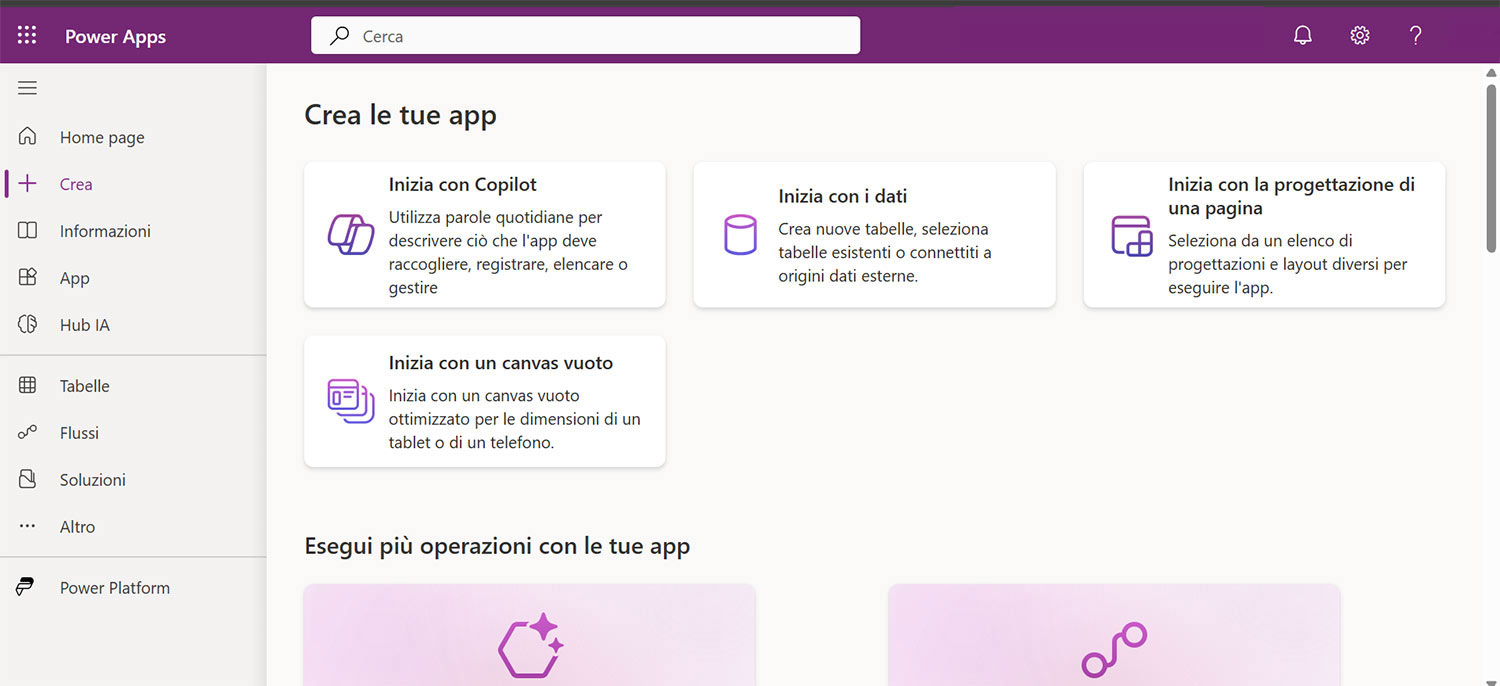The height and width of the screenshot is (686, 1500).
Task: Open the Power Apps app launcher waffle icon
Action: [26, 34]
